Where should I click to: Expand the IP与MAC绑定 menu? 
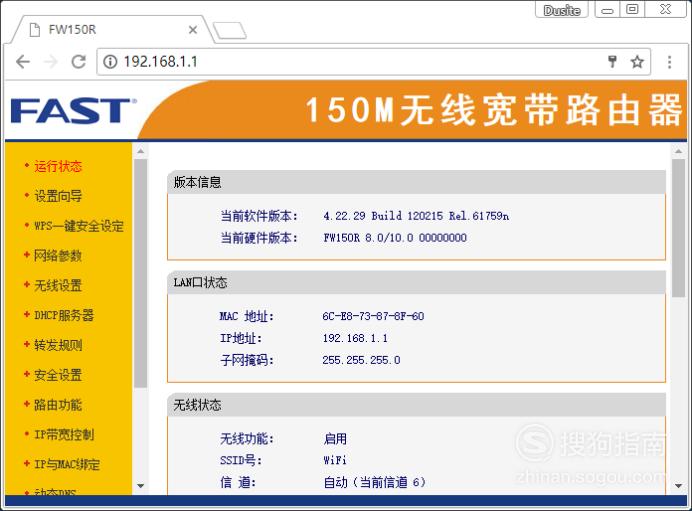tap(67, 464)
